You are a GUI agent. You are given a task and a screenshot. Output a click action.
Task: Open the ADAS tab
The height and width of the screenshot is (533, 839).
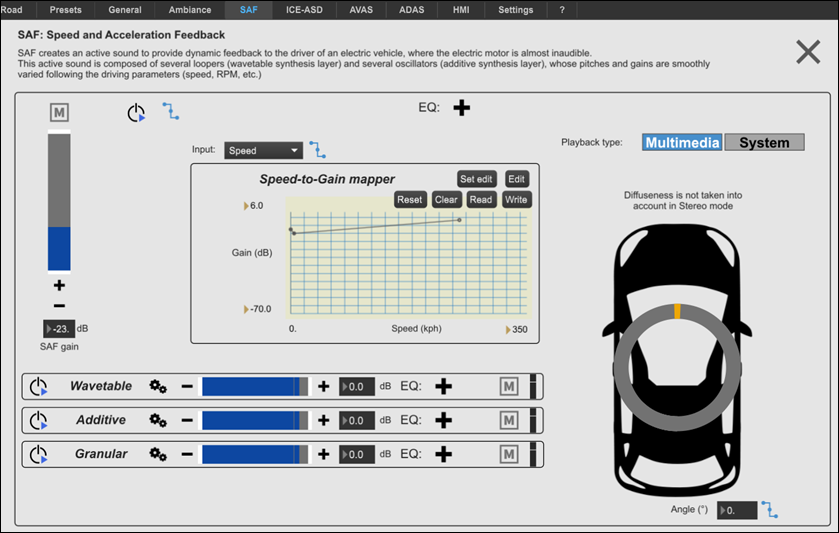(411, 10)
